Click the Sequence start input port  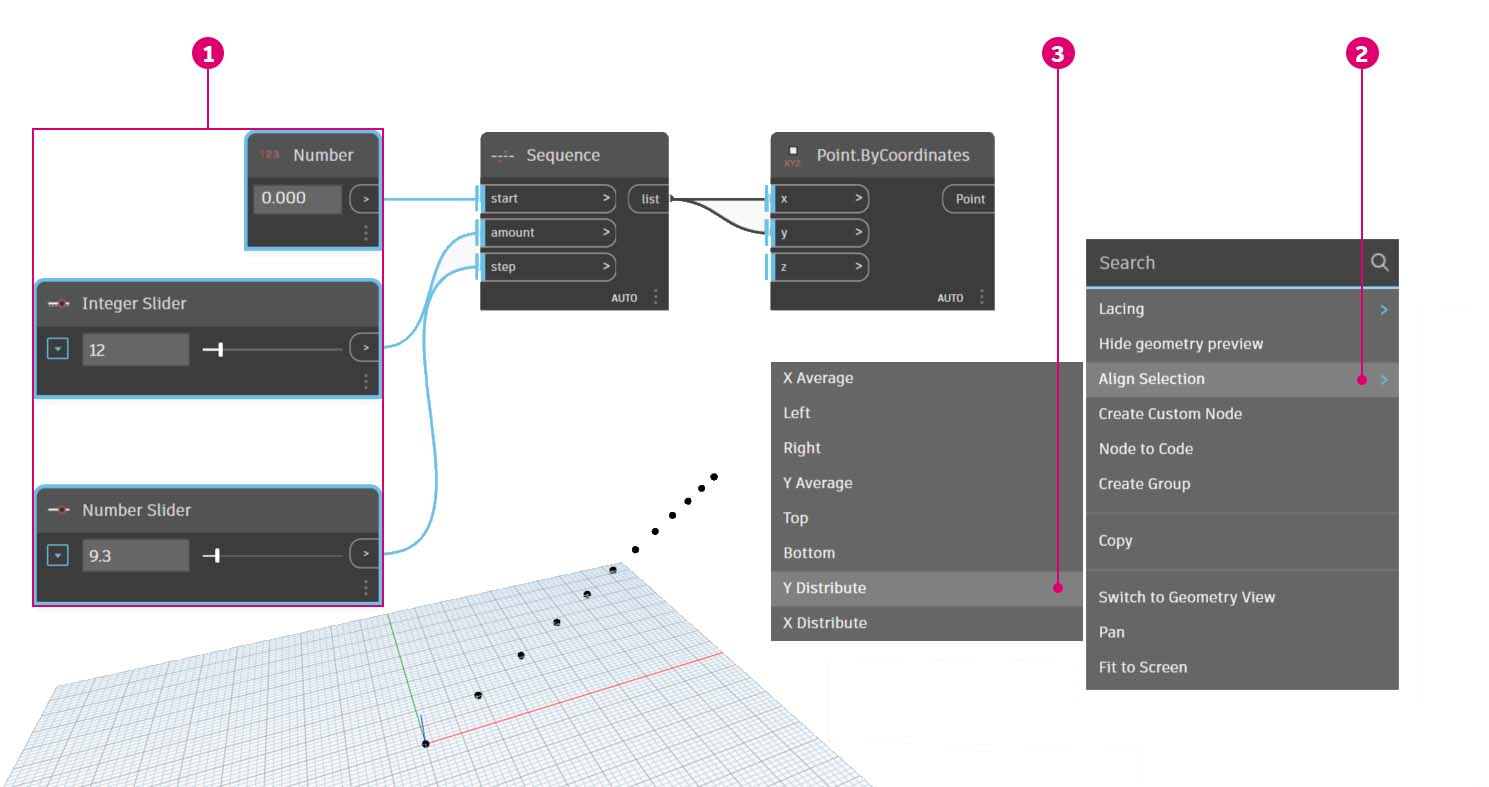(x=548, y=198)
